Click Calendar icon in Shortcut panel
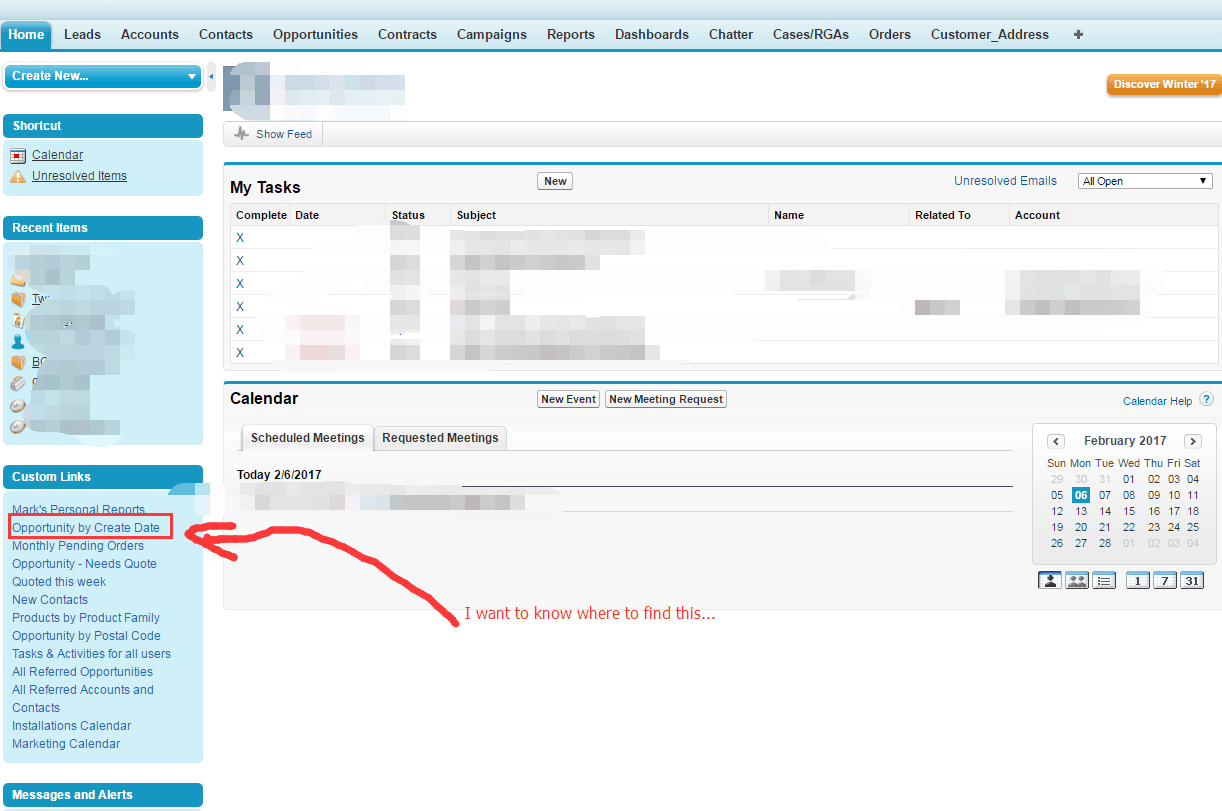Viewport: 1222px width, 811px height. point(18,156)
